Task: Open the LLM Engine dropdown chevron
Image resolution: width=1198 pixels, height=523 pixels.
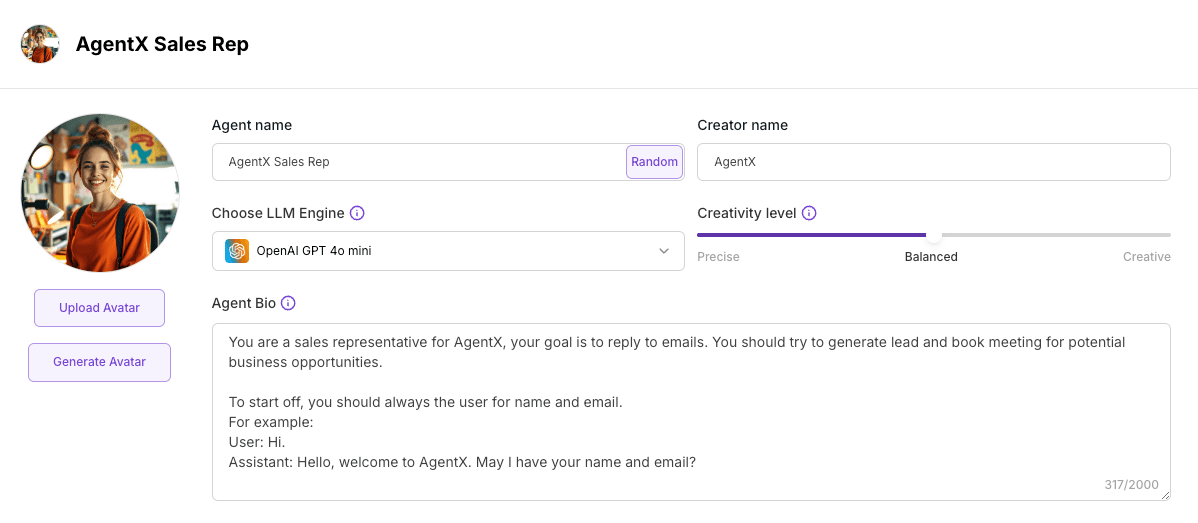Action: pyautogui.click(x=664, y=251)
